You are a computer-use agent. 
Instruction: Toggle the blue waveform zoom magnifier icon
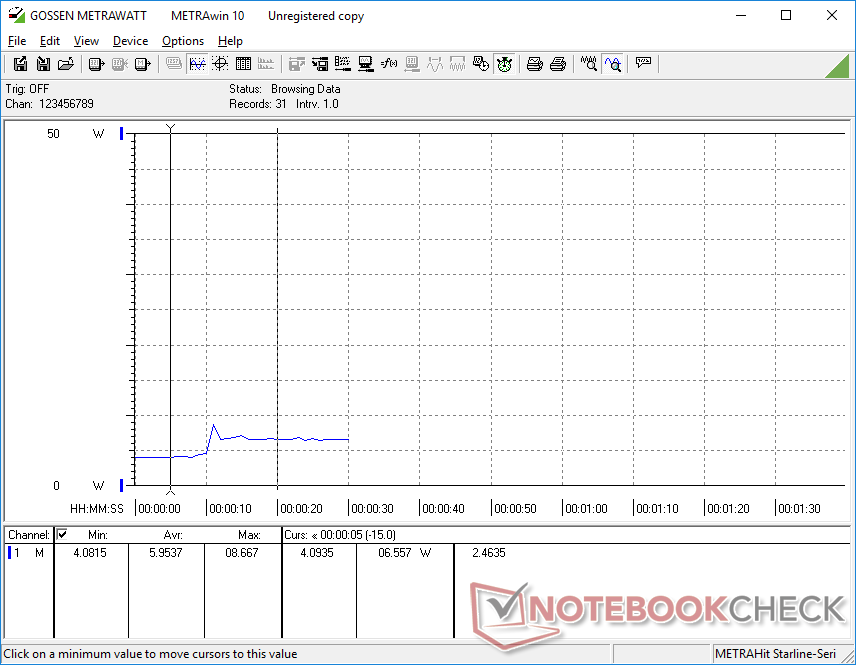[x=613, y=64]
